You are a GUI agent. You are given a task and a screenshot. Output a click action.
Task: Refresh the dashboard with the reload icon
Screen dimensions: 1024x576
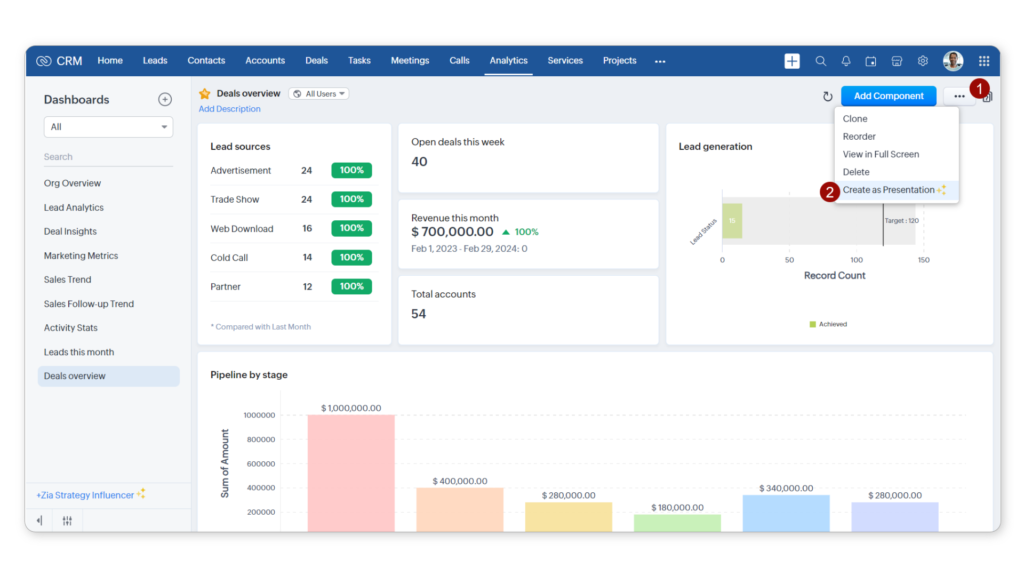(x=826, y=96)
